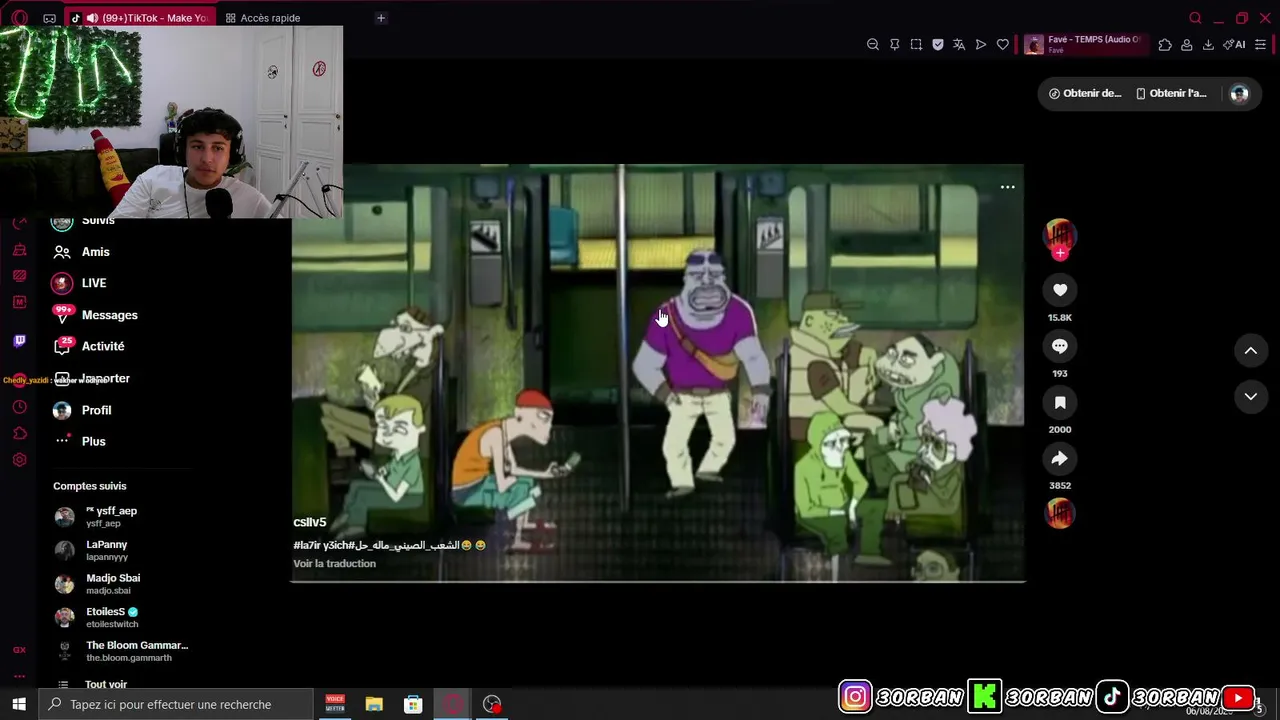Open the Opera GX menu logo
The image size is (1280, 720).
(19, 18)
